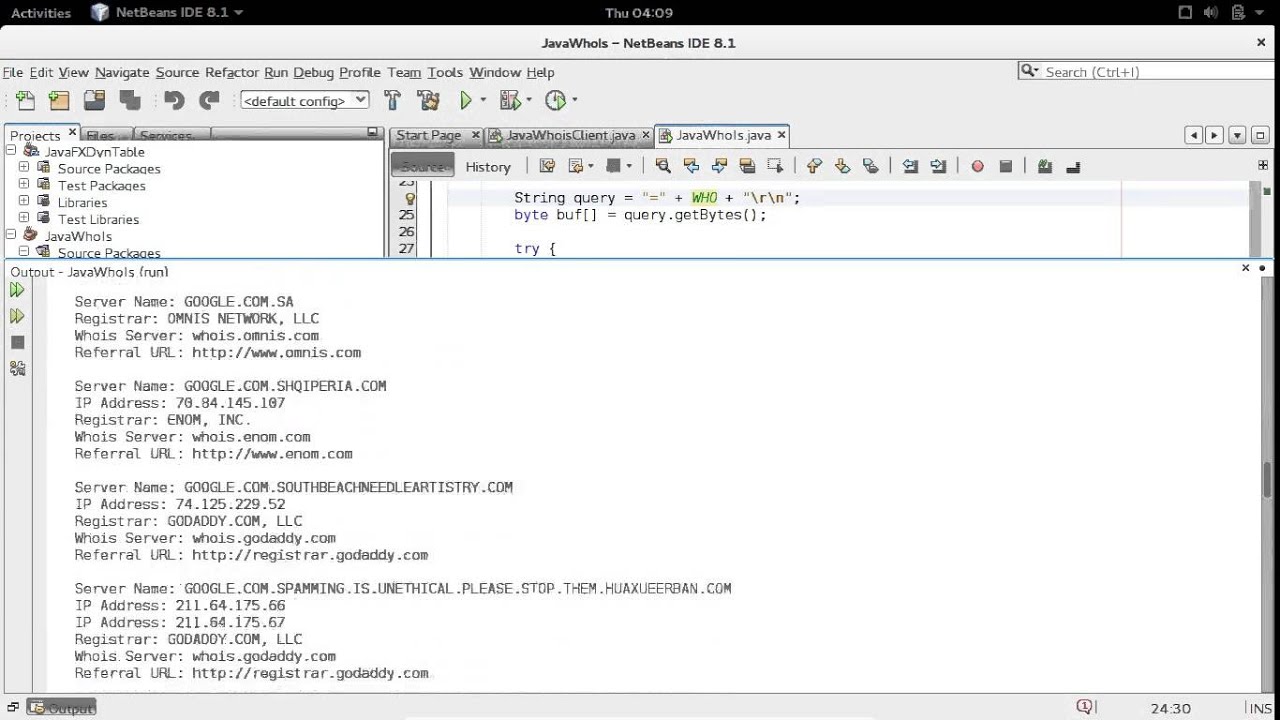
Task: Switch to the Start Page tab
Action: [x=429, y=135]
